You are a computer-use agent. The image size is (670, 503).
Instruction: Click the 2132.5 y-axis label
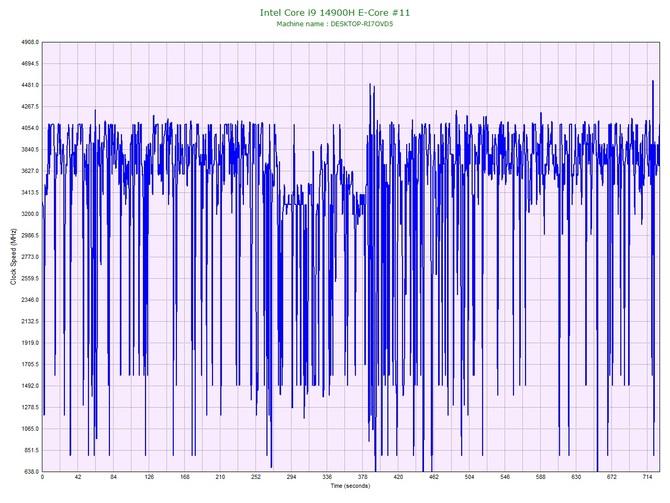pyautogui.click(x=30, y=321)
